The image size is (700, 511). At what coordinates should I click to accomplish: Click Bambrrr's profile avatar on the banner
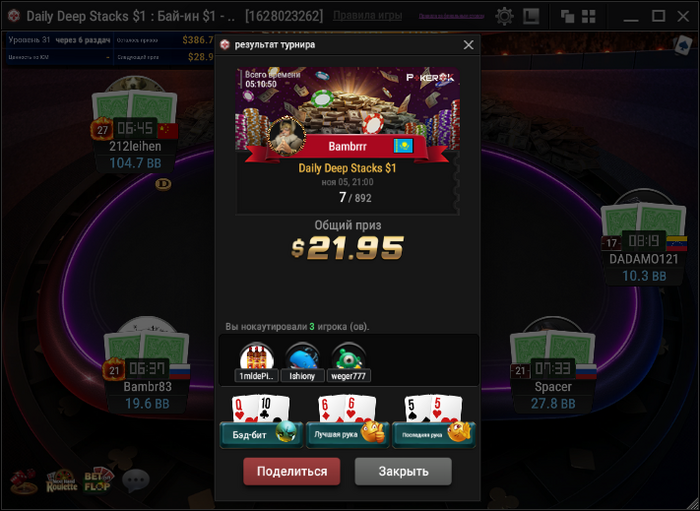point(287,136)
